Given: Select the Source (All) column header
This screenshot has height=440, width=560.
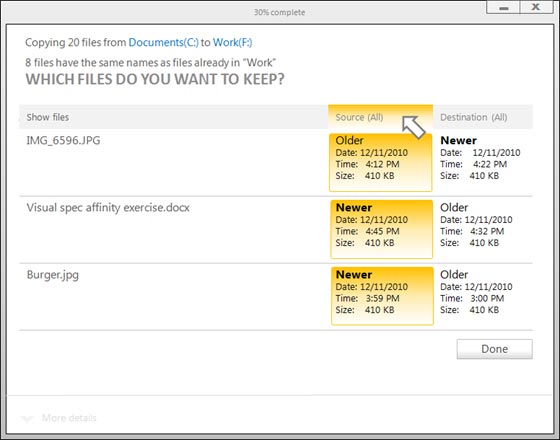Looking at the screenshot, I should (380, 117).
